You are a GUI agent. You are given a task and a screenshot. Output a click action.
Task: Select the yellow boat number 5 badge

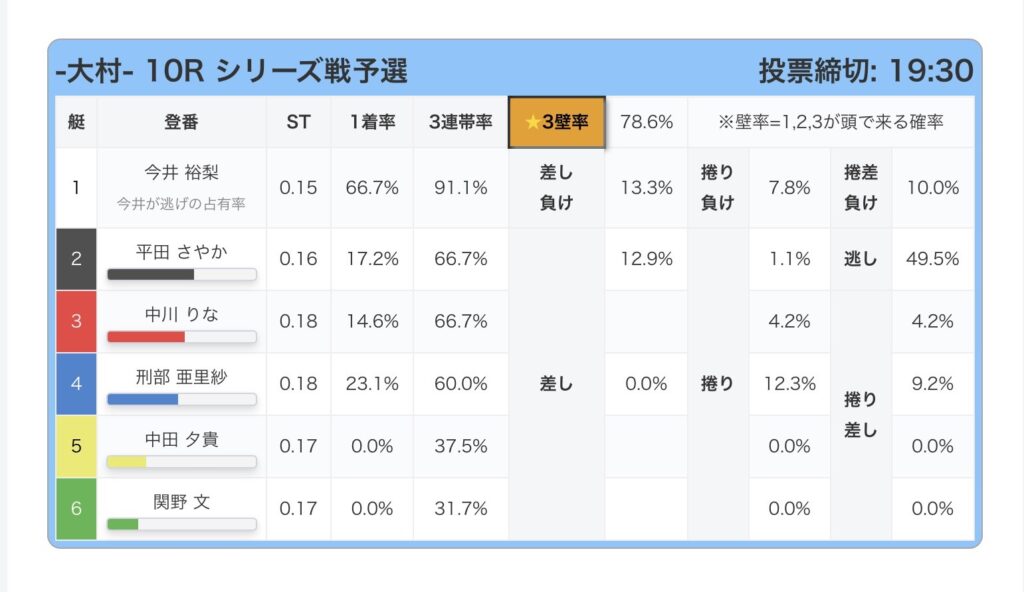click(x=76, y=446)
